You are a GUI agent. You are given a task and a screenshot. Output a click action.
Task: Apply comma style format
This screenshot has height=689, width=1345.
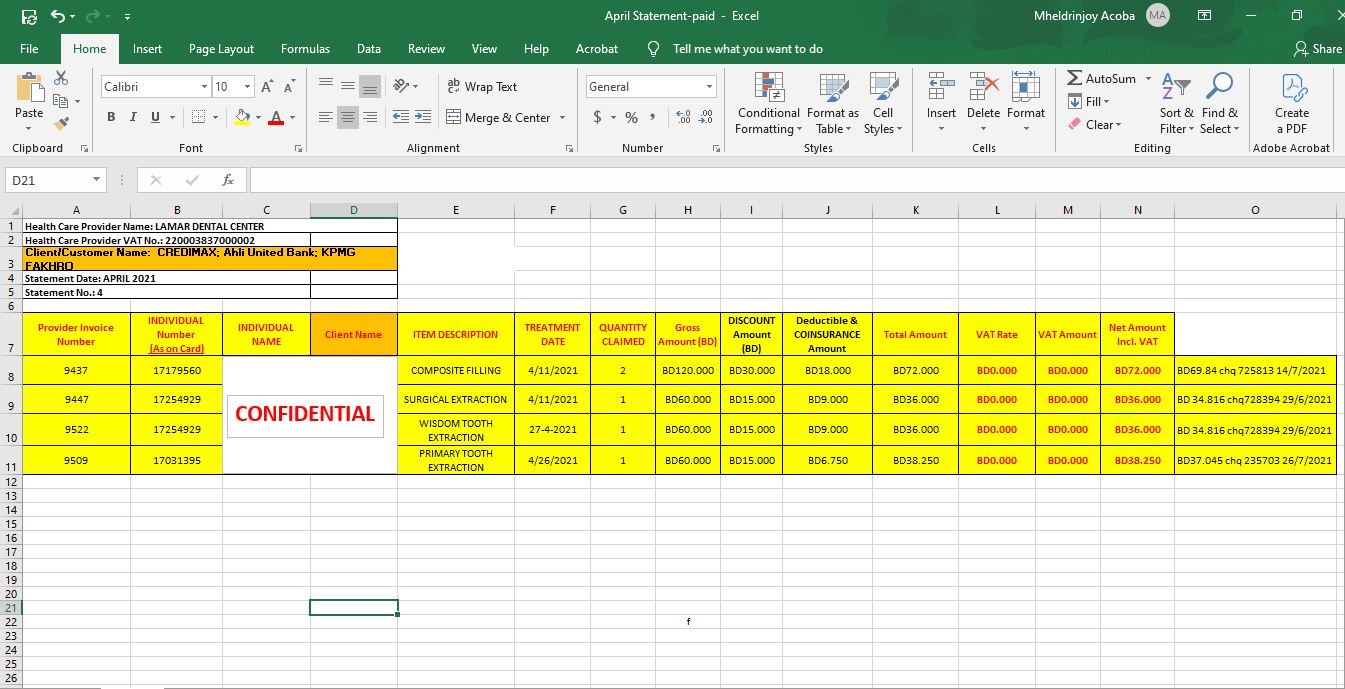pyautogui.click(x=653, y=117)
